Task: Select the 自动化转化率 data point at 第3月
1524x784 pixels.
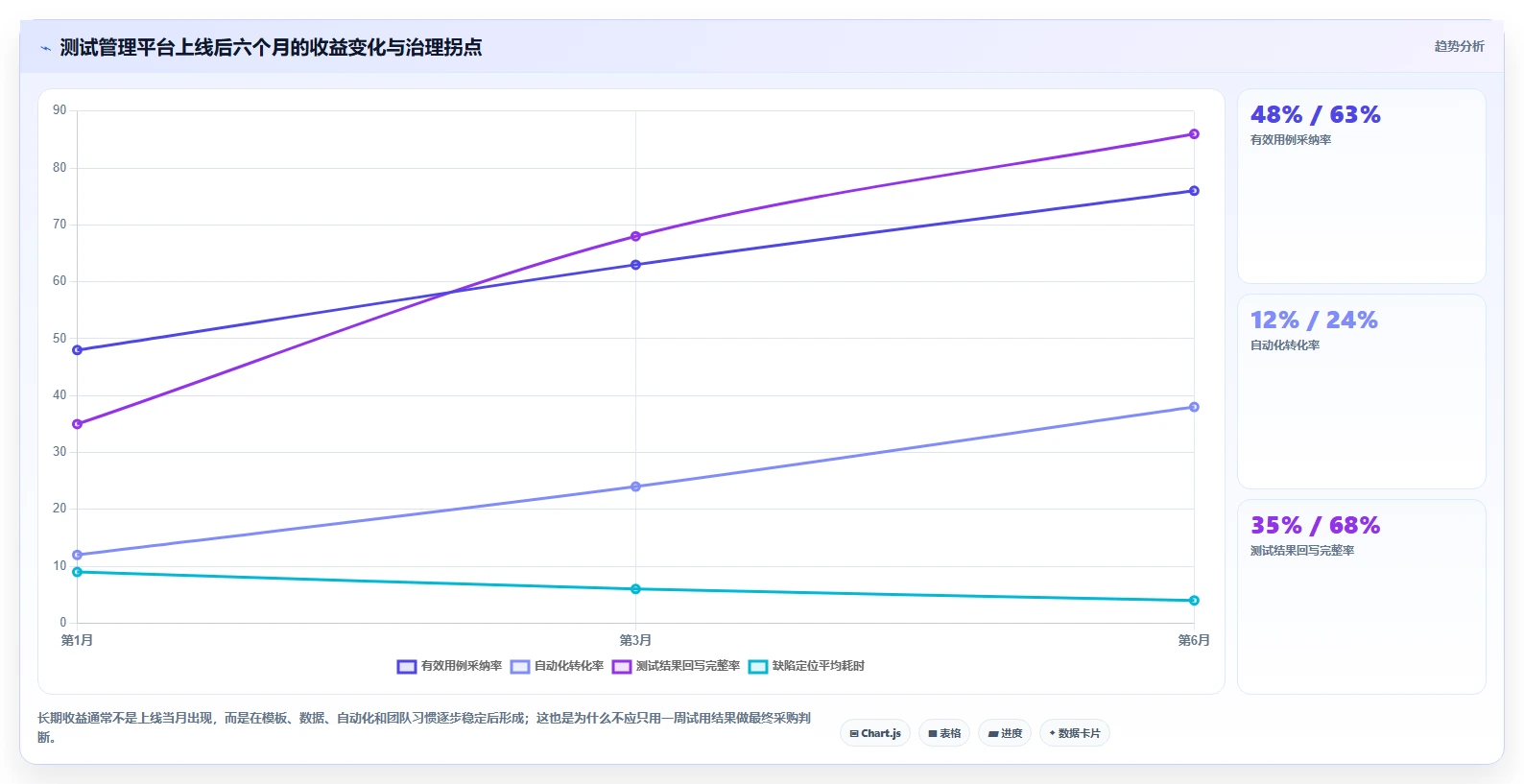Action: tap(635, 487)
